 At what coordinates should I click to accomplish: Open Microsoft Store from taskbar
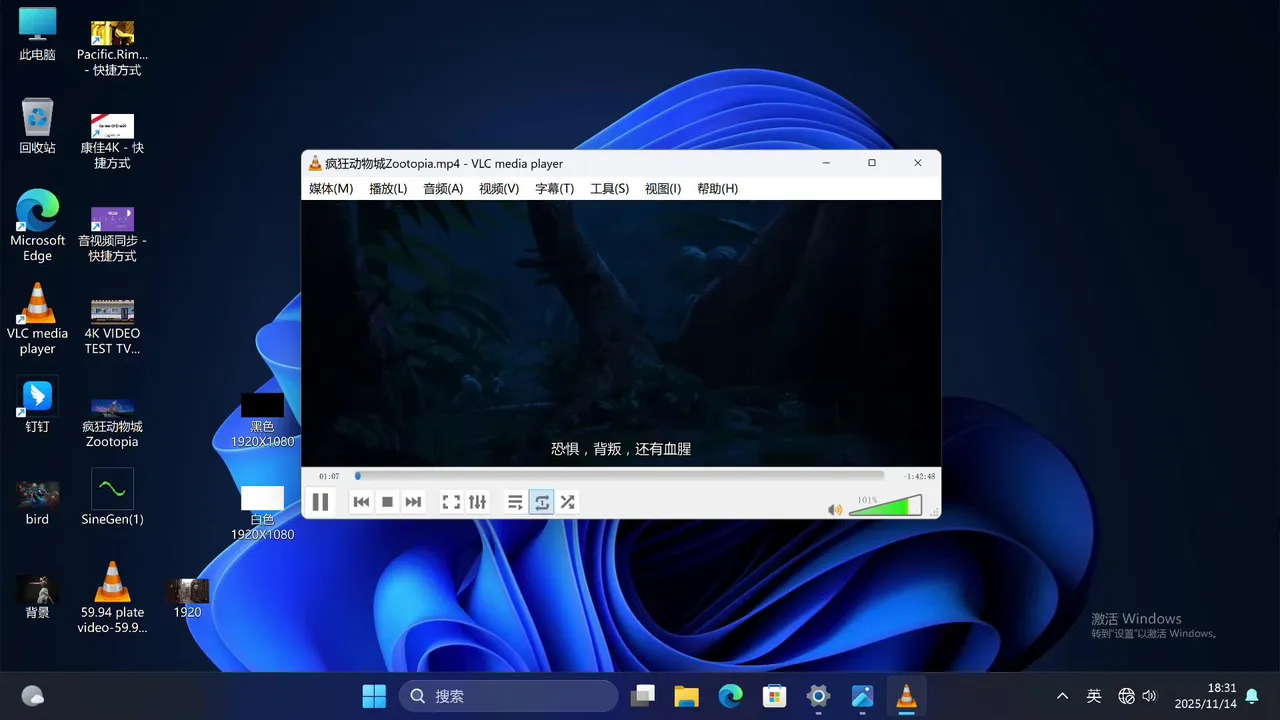(x=774, y=696)
